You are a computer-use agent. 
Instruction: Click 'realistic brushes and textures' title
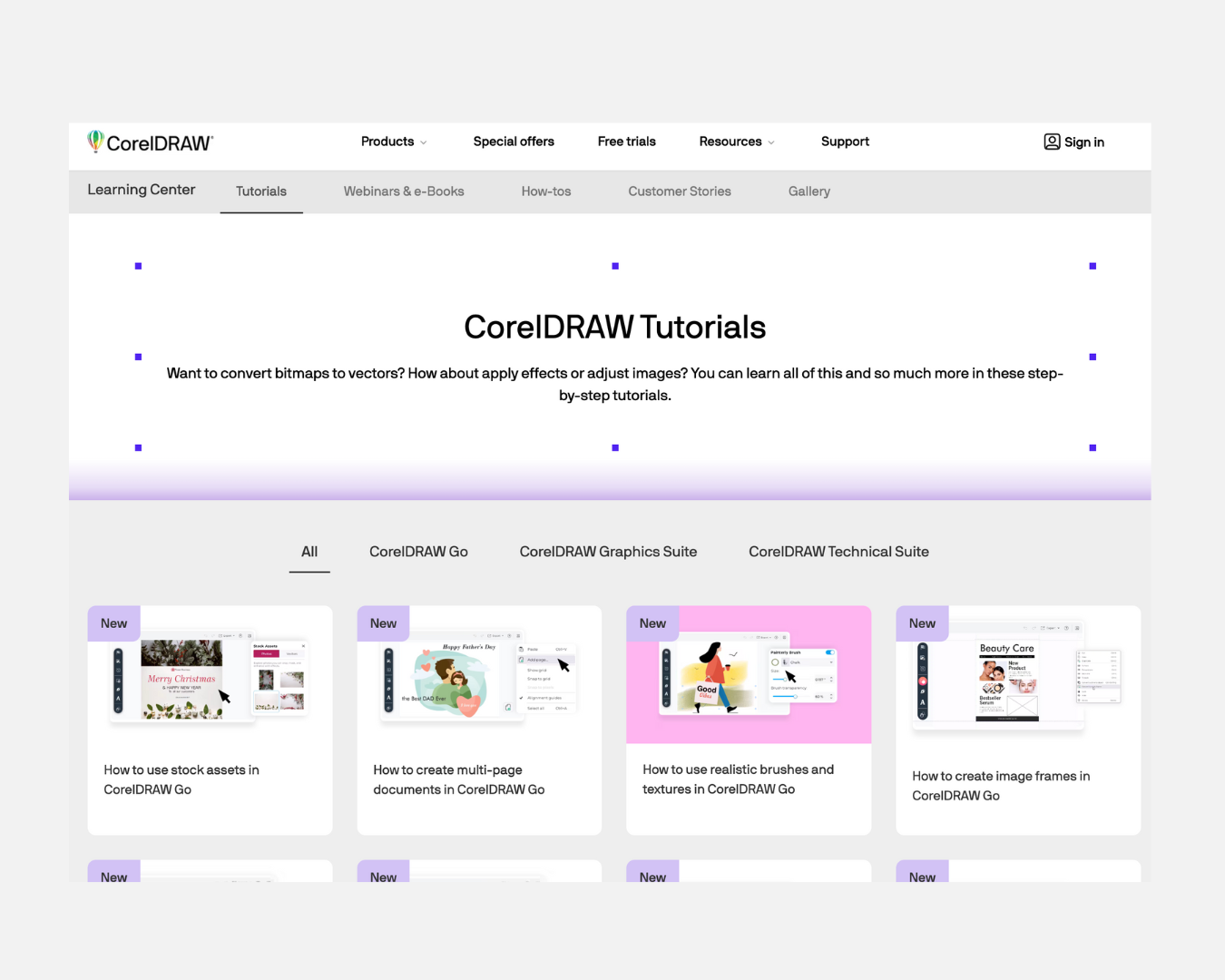click(738, 779)
